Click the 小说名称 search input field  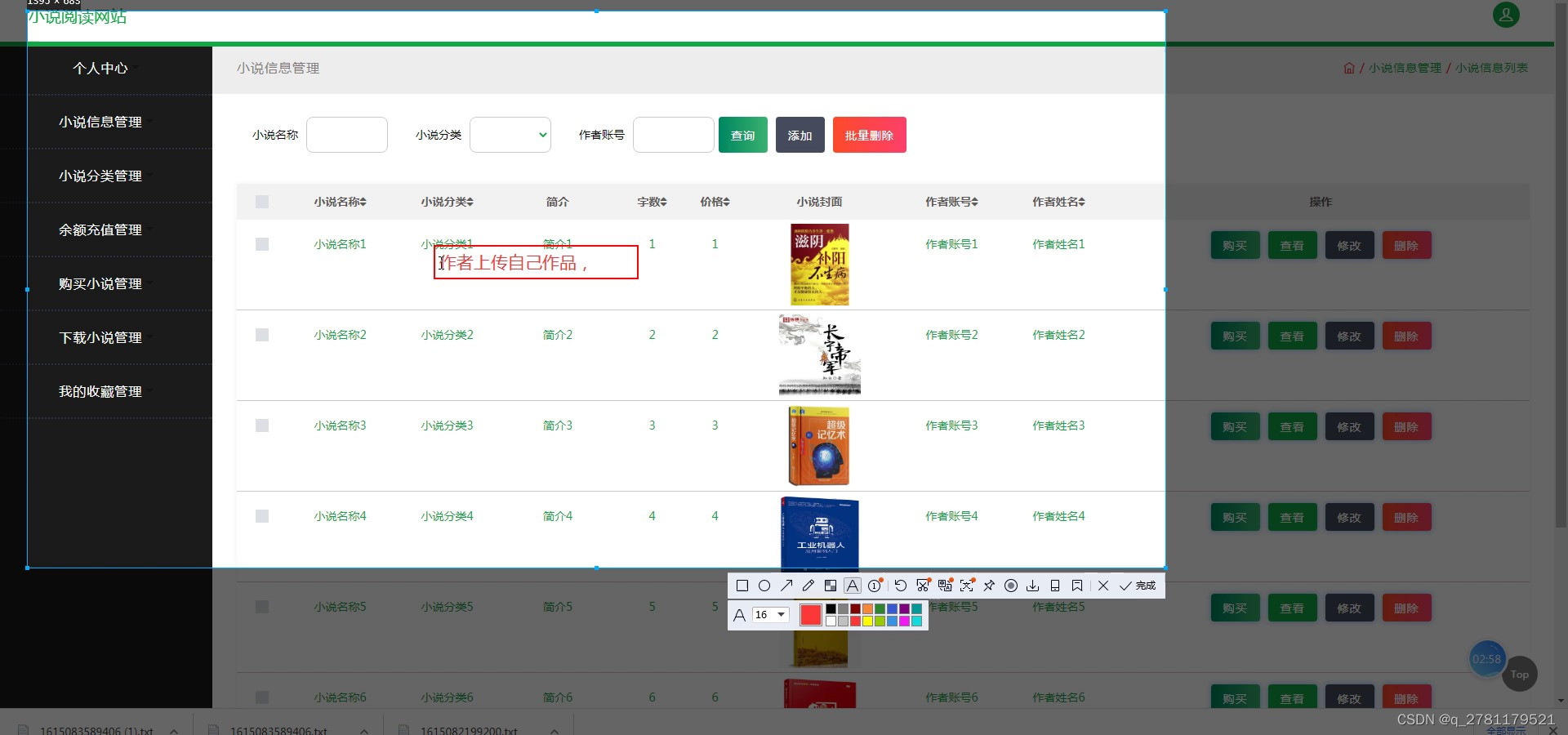click(347, 135)
